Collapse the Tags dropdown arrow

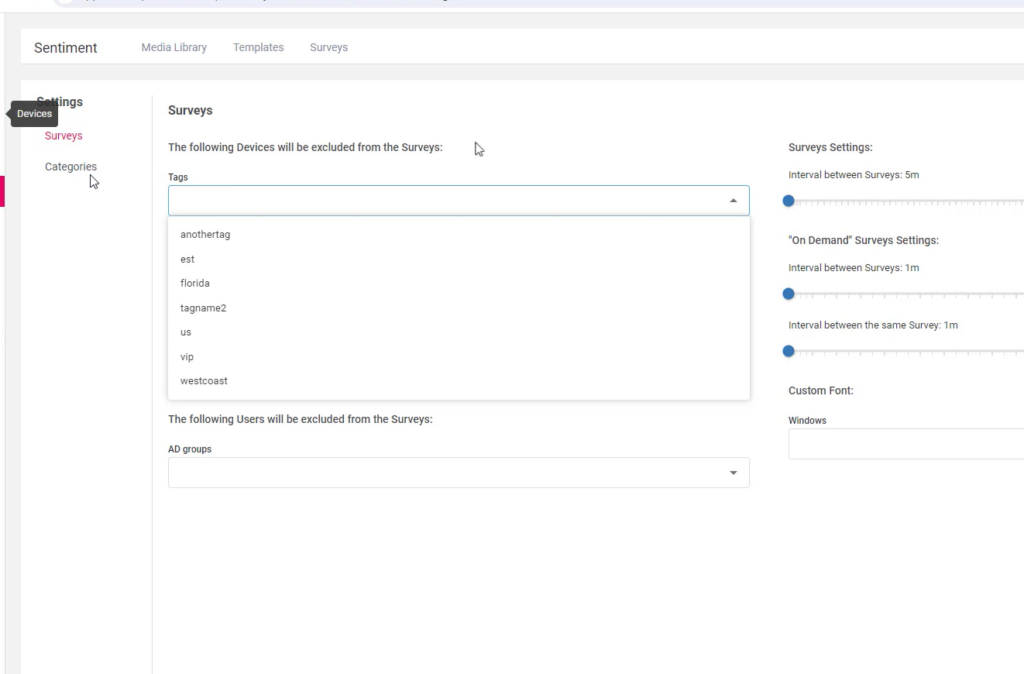coord(733,201)
